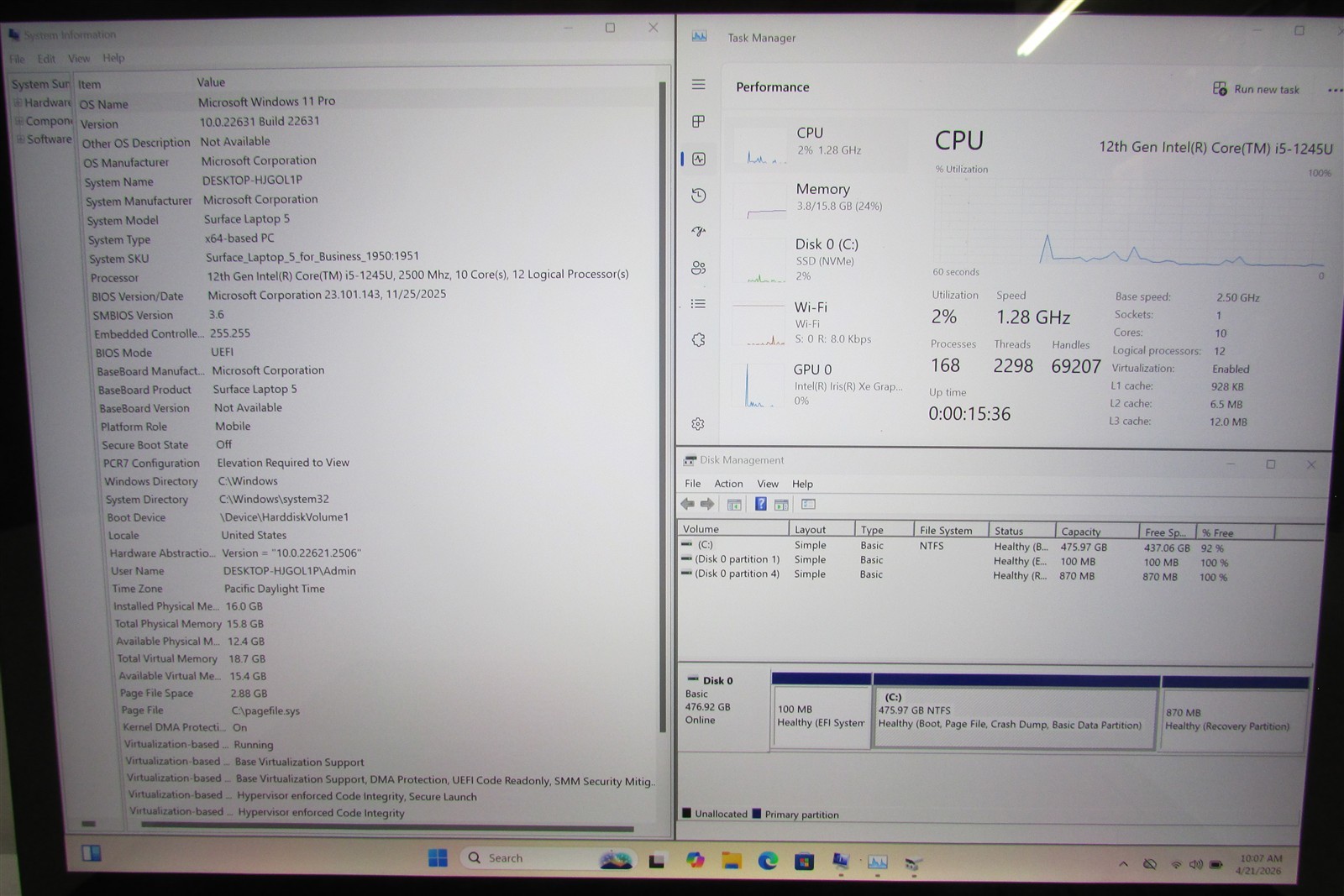Open Task Manager settings gear

coord(698,424)
